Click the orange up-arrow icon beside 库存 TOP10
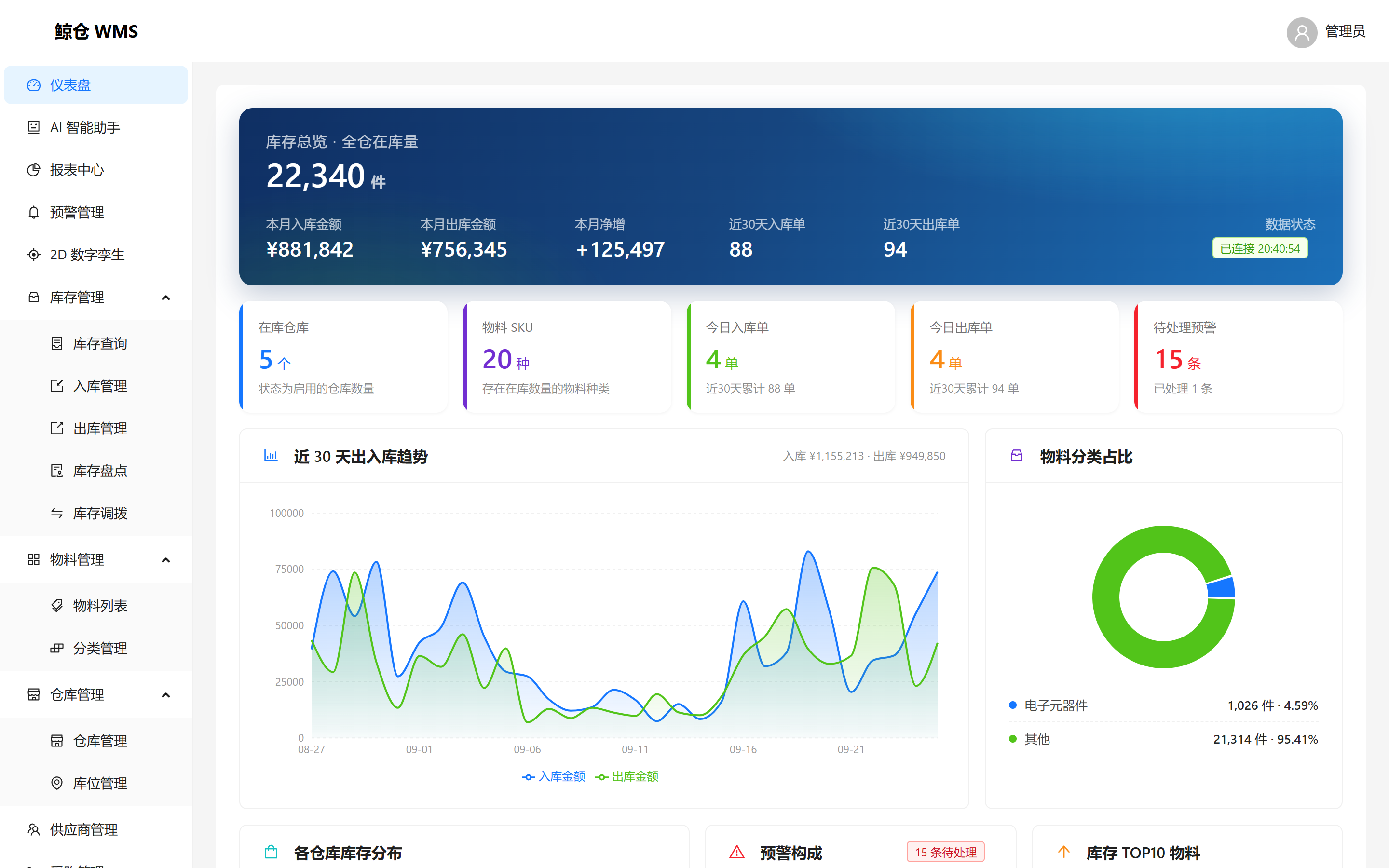The image size is (1389, 868). [1063, 853]
